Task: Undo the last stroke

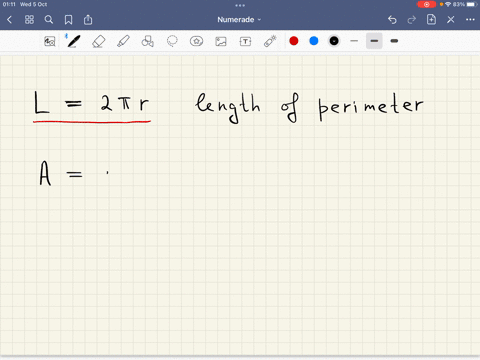Action: pyautogui.click(x=392, y=20)
